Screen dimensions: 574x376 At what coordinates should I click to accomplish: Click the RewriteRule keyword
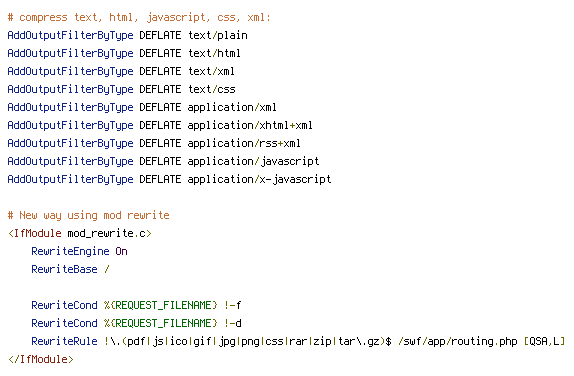[x=64, y=341]
